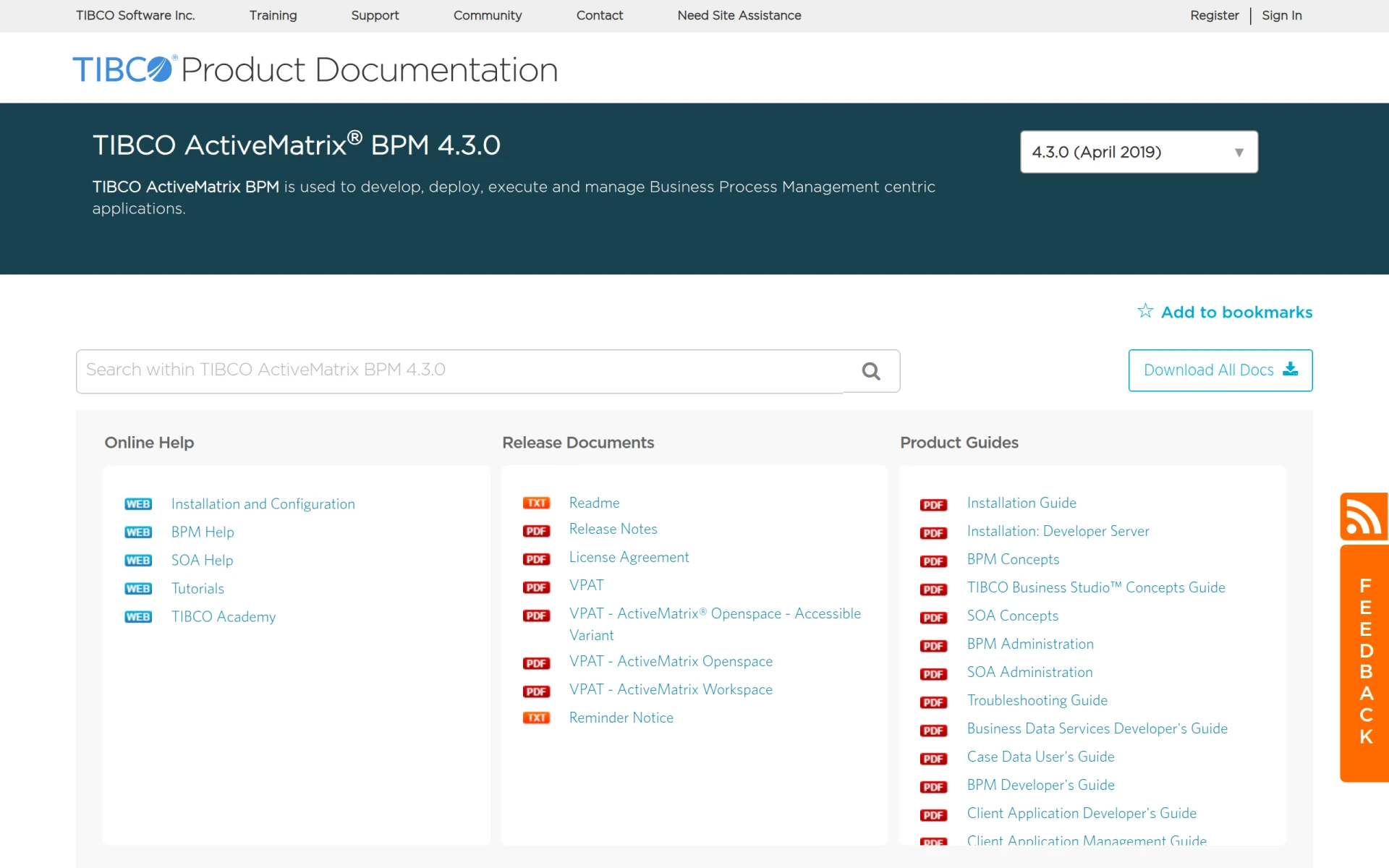Open the Support menu item
The height and width of the screenshot is (868, 1389).
coord(375,15)
